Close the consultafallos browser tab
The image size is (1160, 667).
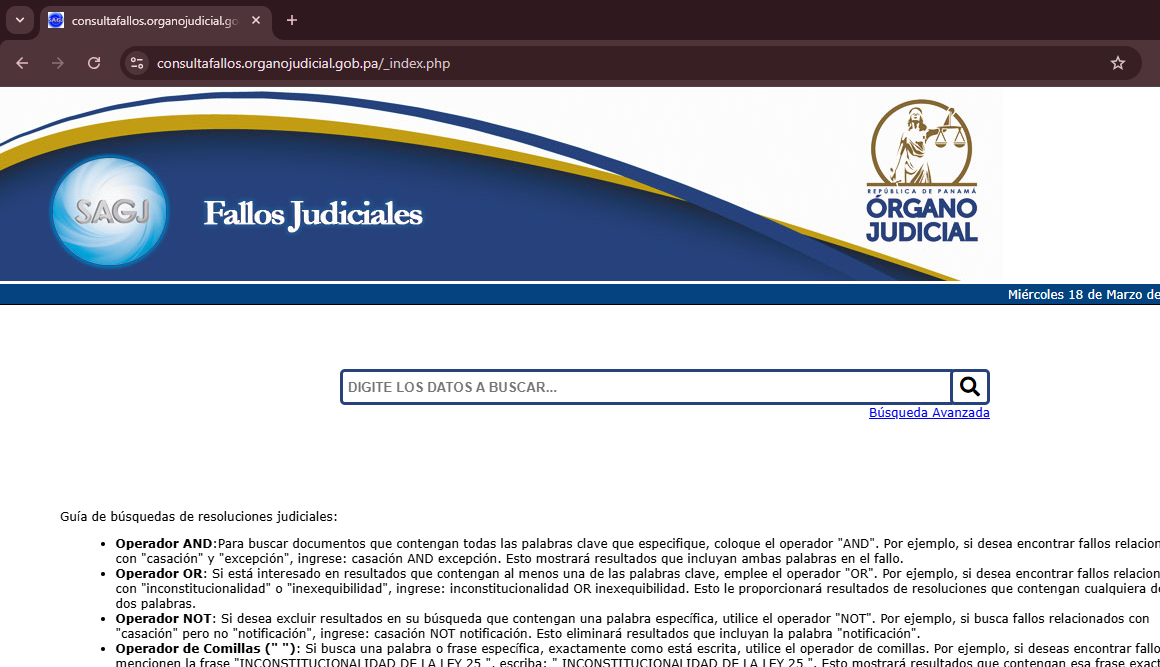click(256, 20)
